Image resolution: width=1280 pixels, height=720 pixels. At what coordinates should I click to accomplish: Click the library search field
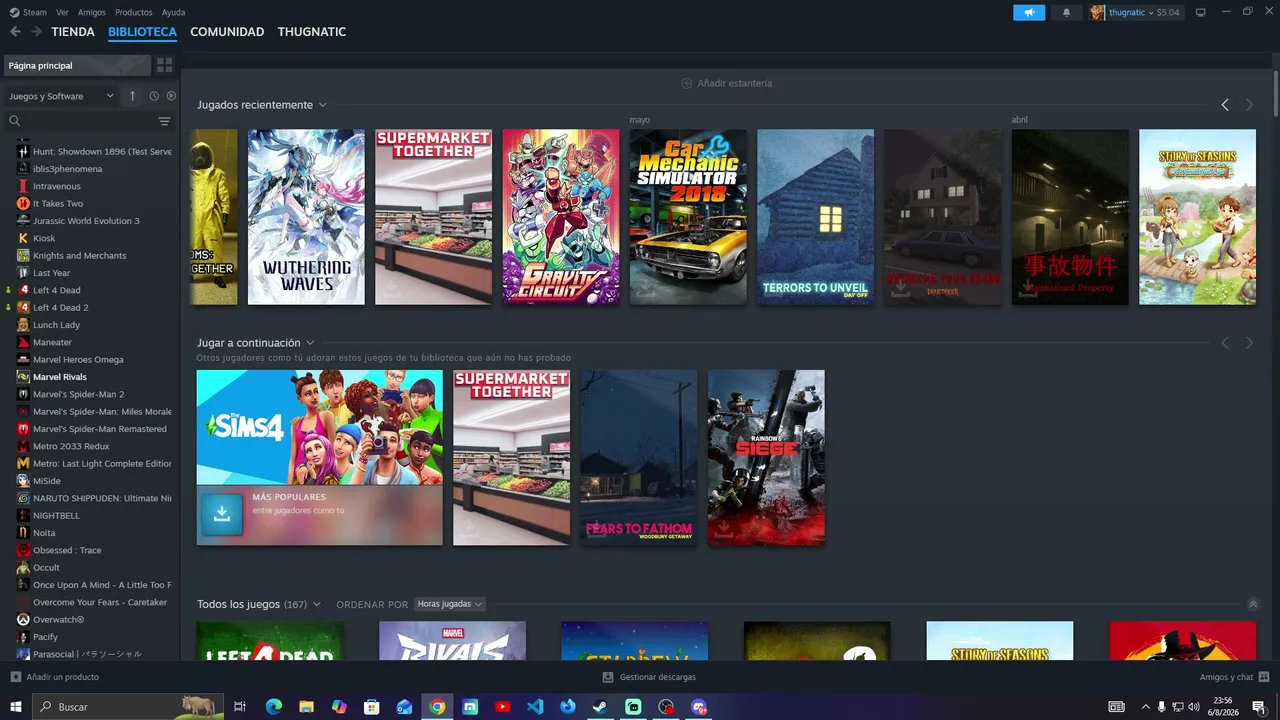(80, 121)
